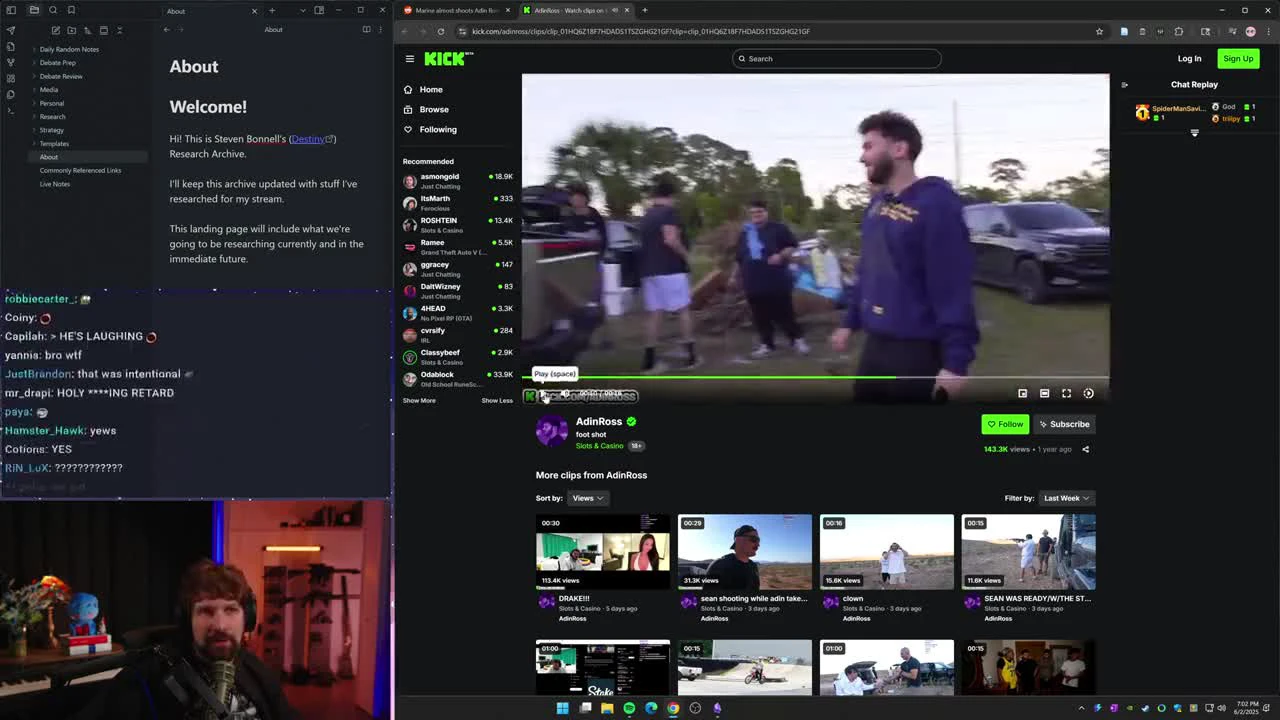
Task: Open Browse in Kick sidebar
Action: click(x=434, y=109)
